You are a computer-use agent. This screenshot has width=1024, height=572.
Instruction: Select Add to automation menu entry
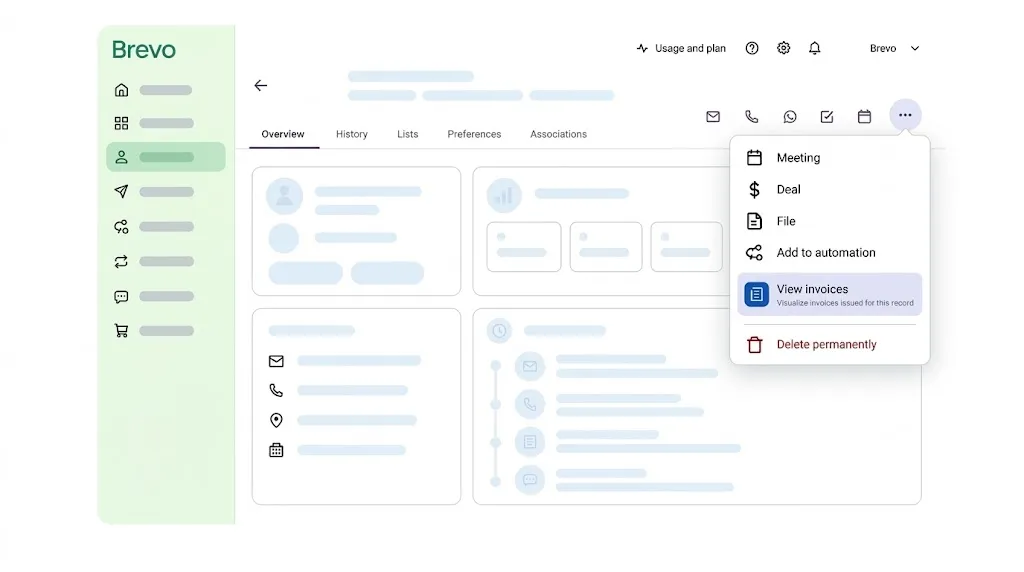pyautogui.click(x=829, y=253)
